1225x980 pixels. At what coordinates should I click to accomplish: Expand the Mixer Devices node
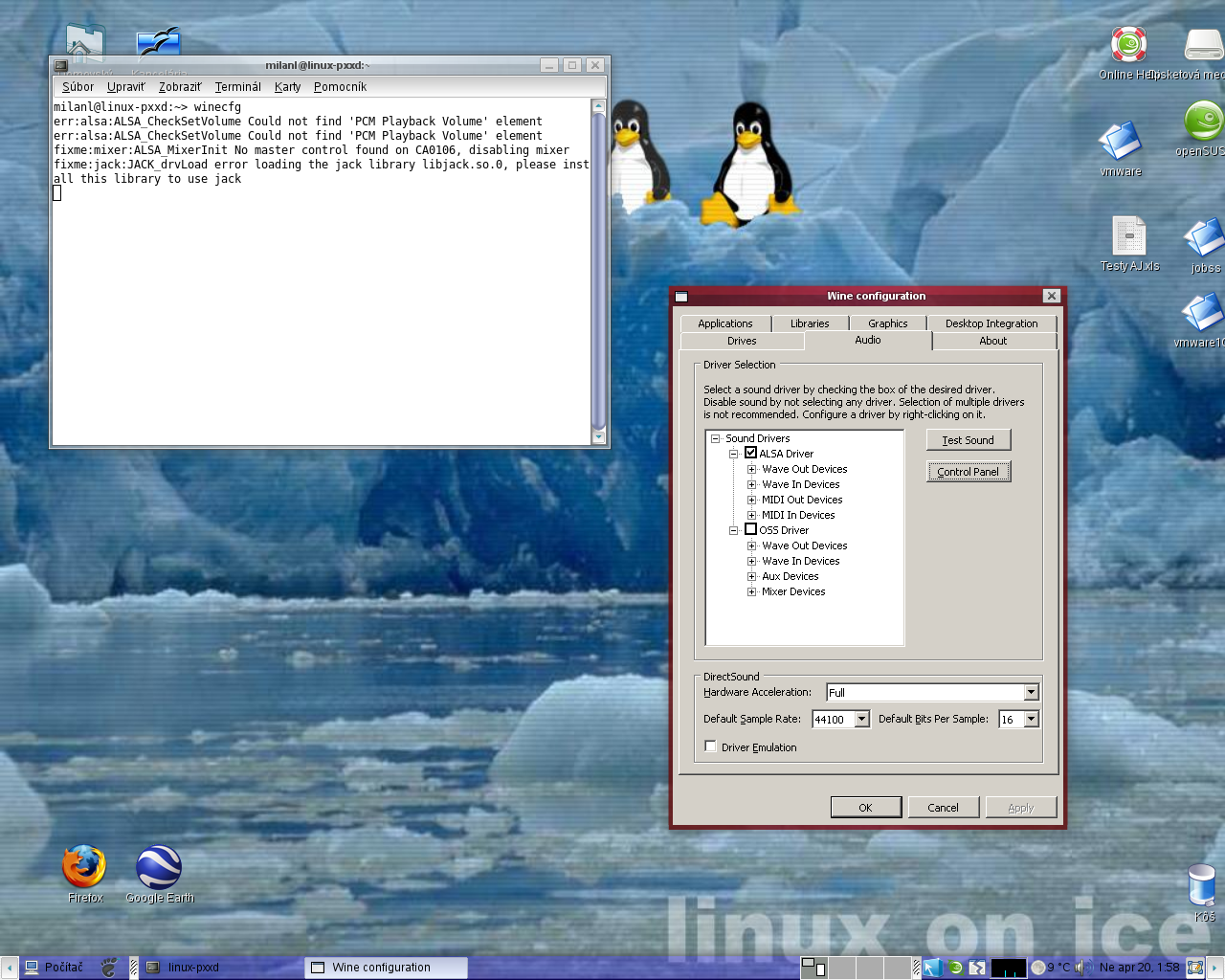[752, 591]
